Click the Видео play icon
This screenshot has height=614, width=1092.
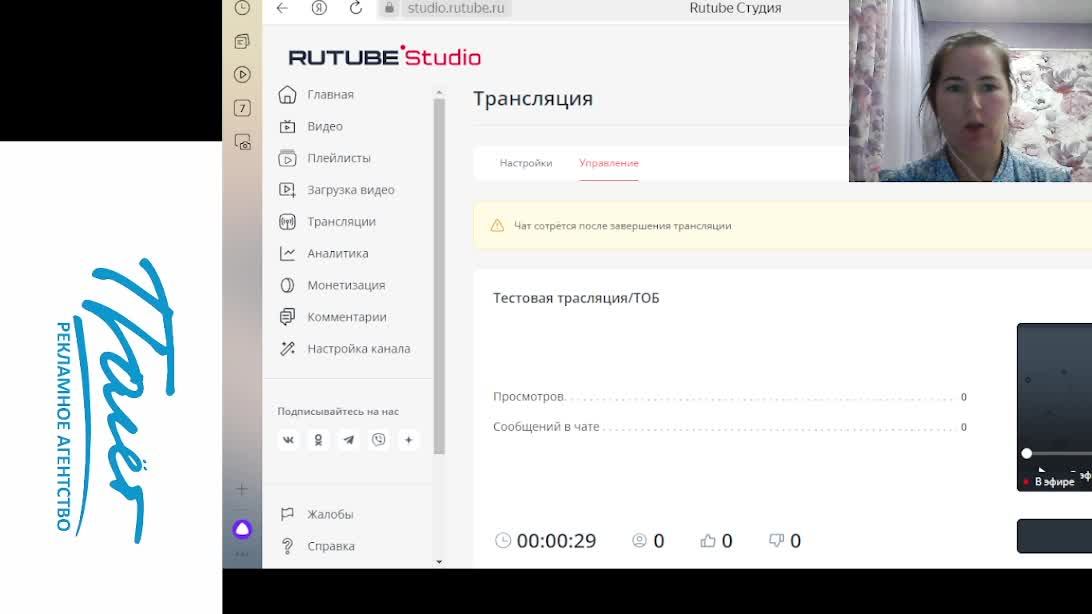pyautogui.click(x=287, y=127)
